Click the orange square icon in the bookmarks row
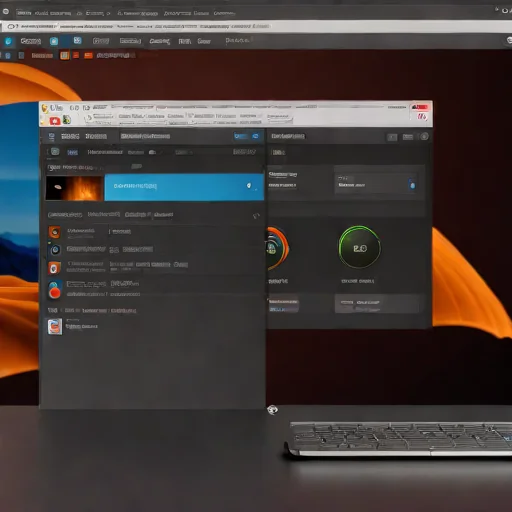 [64, 55]
